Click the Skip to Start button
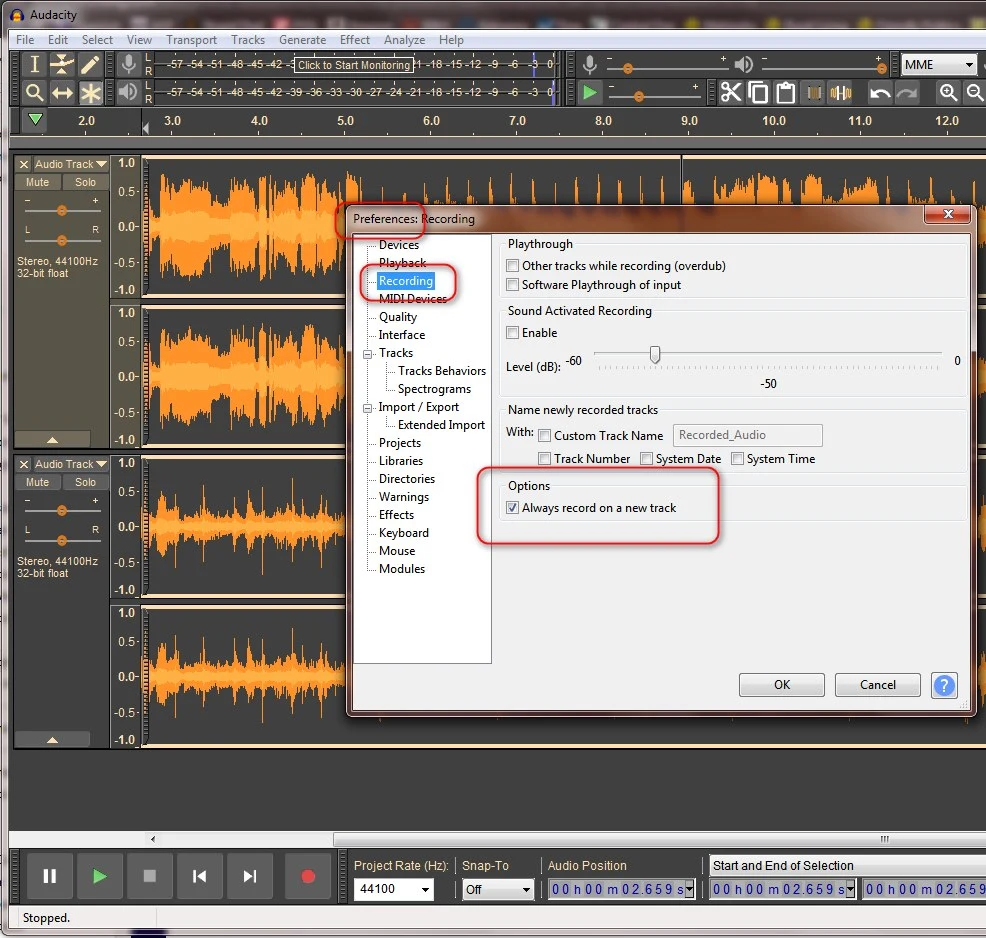This screenshot has height=938, width=986. [x=200, y=876]
